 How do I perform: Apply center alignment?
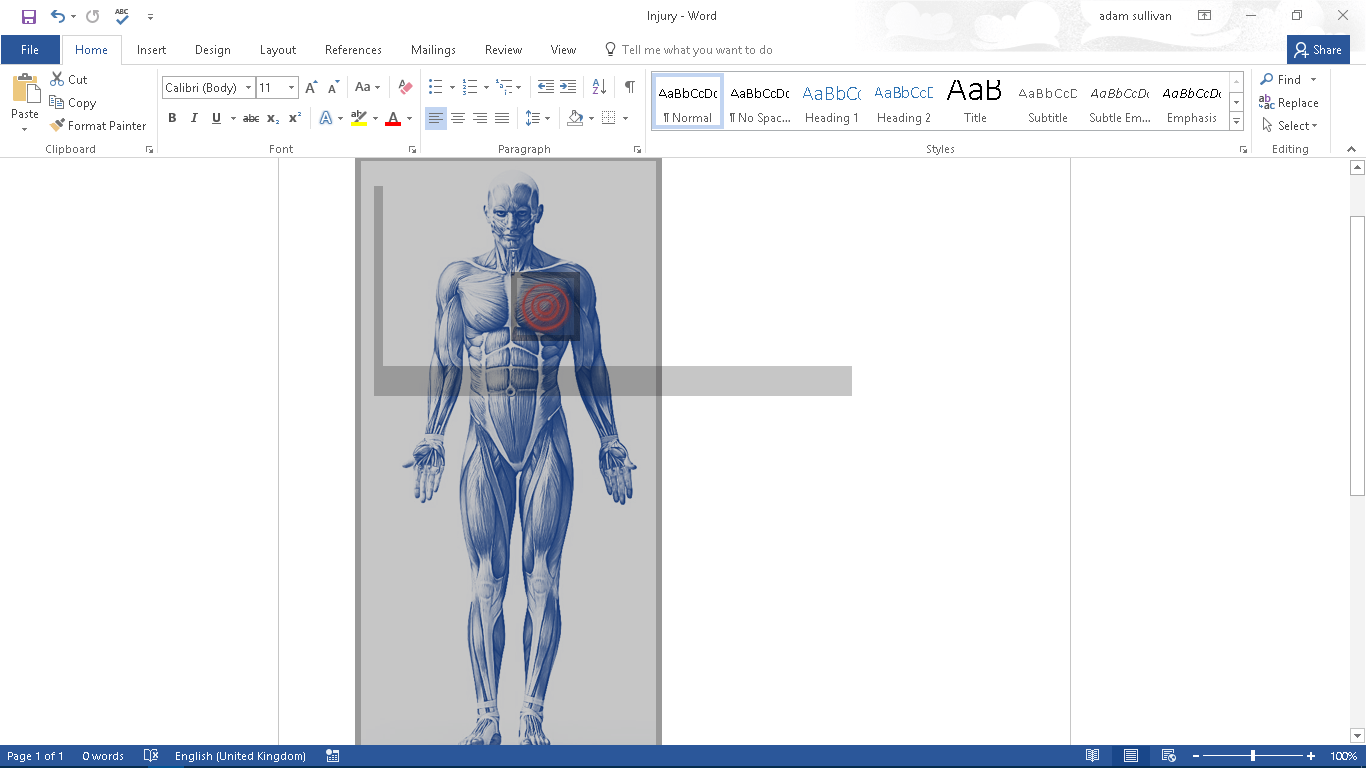pos(458,118)
